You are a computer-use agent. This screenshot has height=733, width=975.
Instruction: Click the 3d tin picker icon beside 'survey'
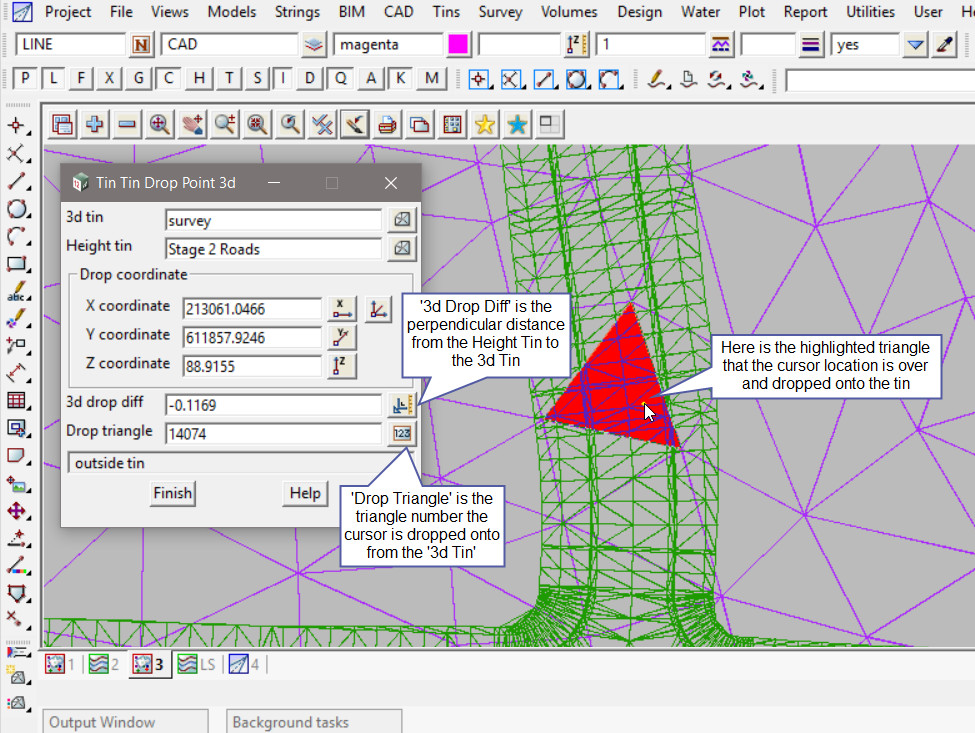(x=401, y=220)
